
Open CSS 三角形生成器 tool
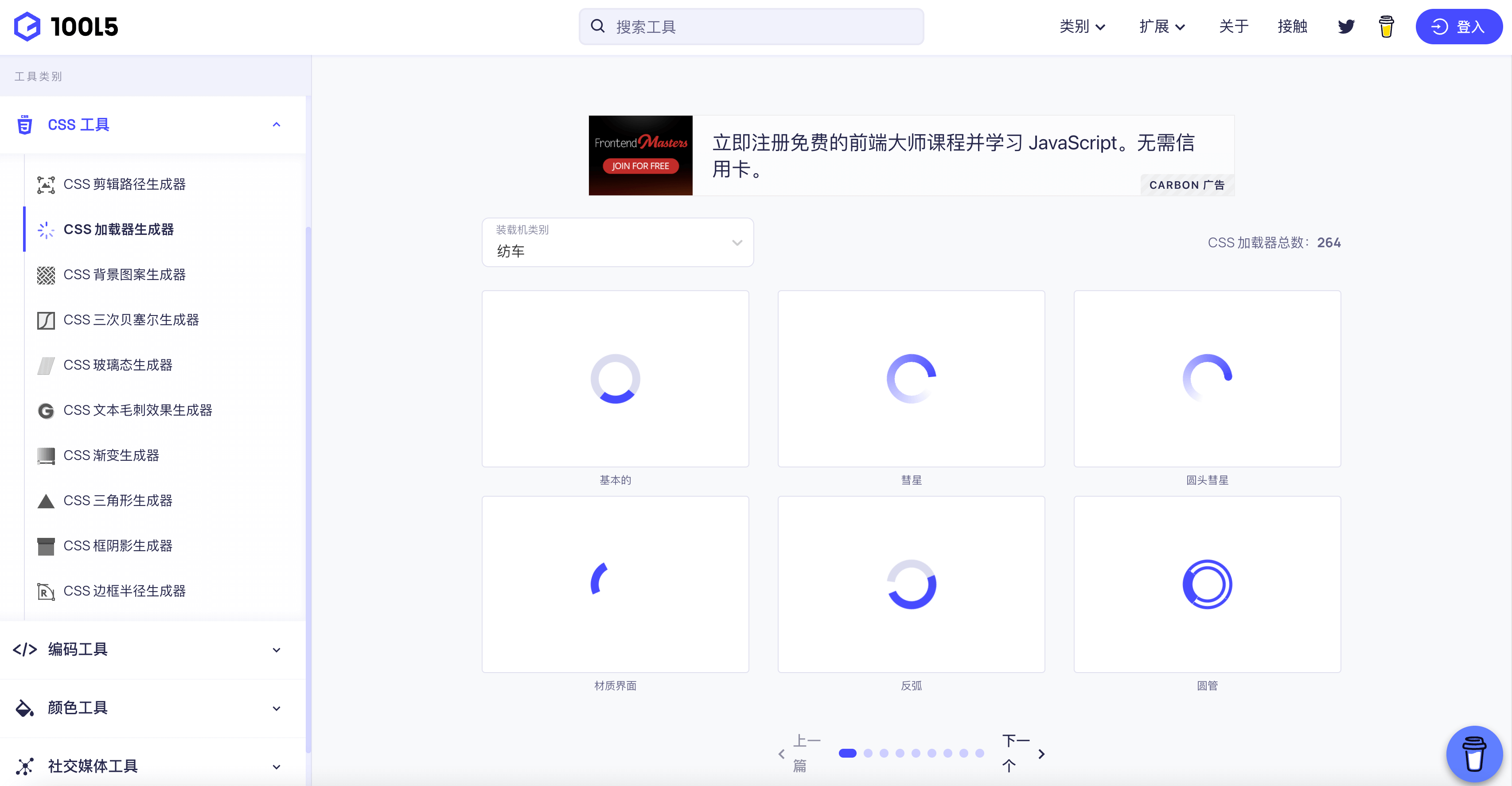pos(117,501)
